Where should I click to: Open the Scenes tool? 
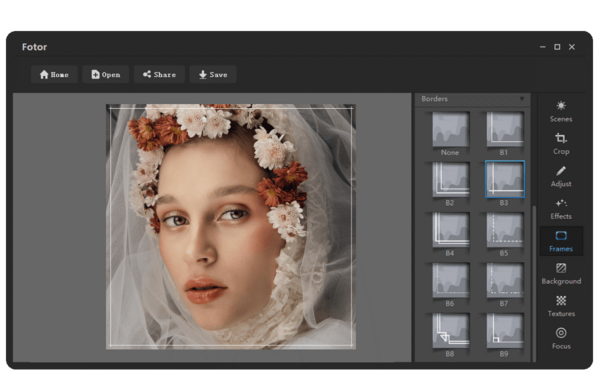click(x=561, y=111)
